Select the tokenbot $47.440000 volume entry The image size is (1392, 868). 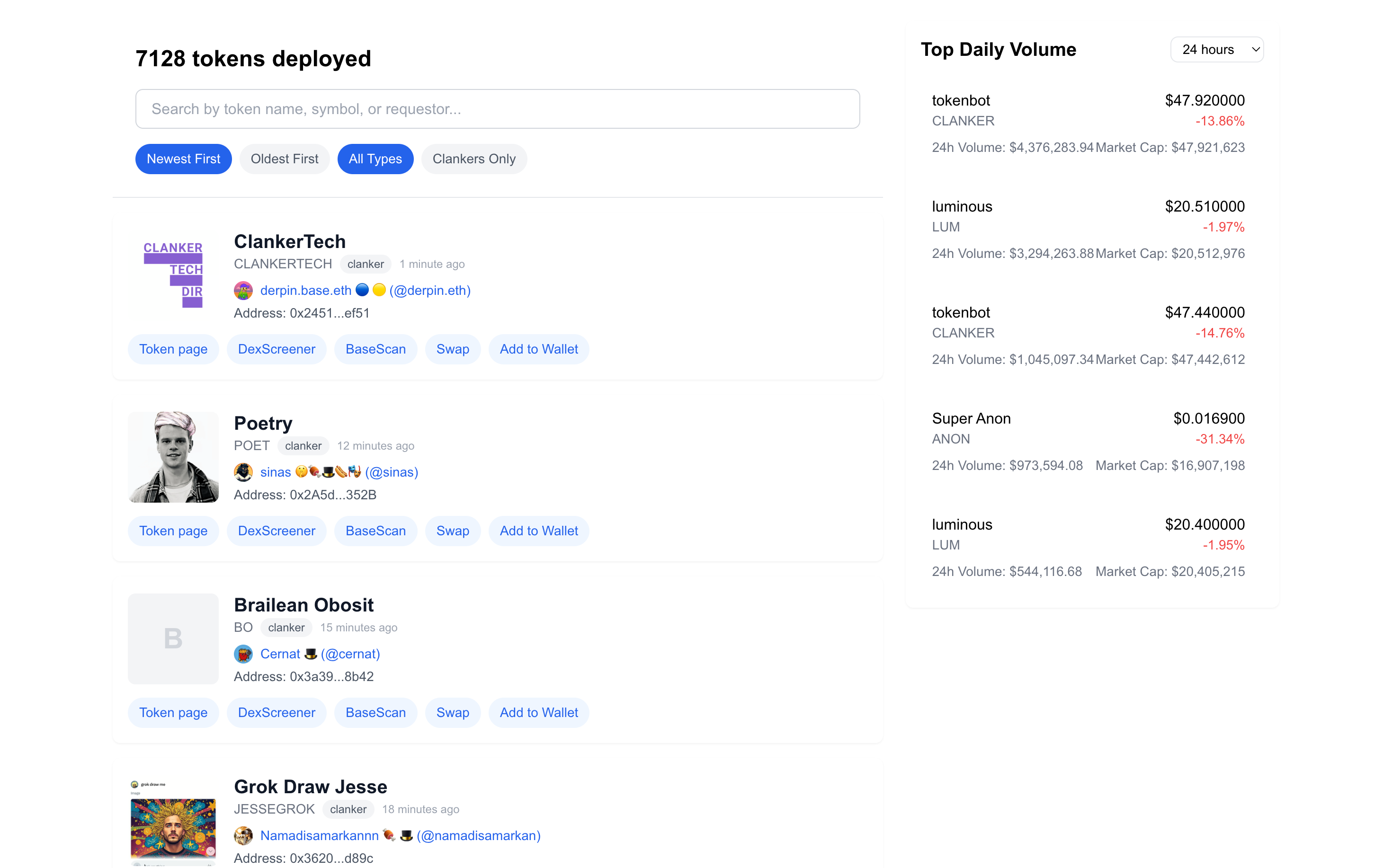1088,335
